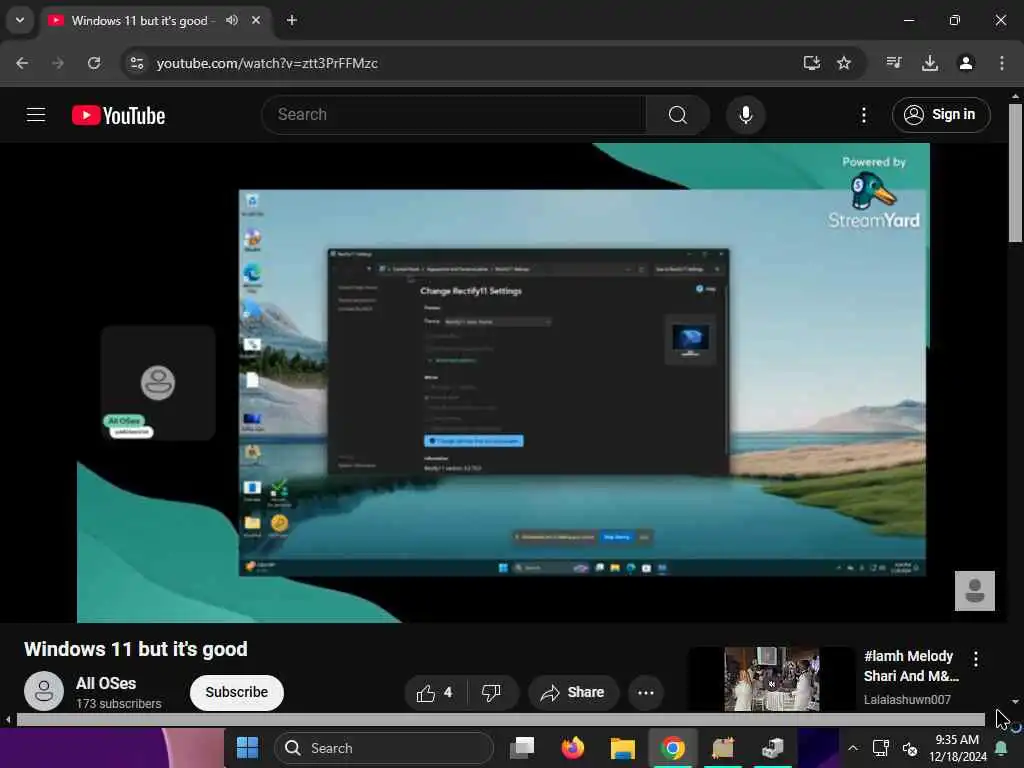The image size is (1024, 768).
Task: Share the video
Action: pyautogui.click(x=573, y=692)
